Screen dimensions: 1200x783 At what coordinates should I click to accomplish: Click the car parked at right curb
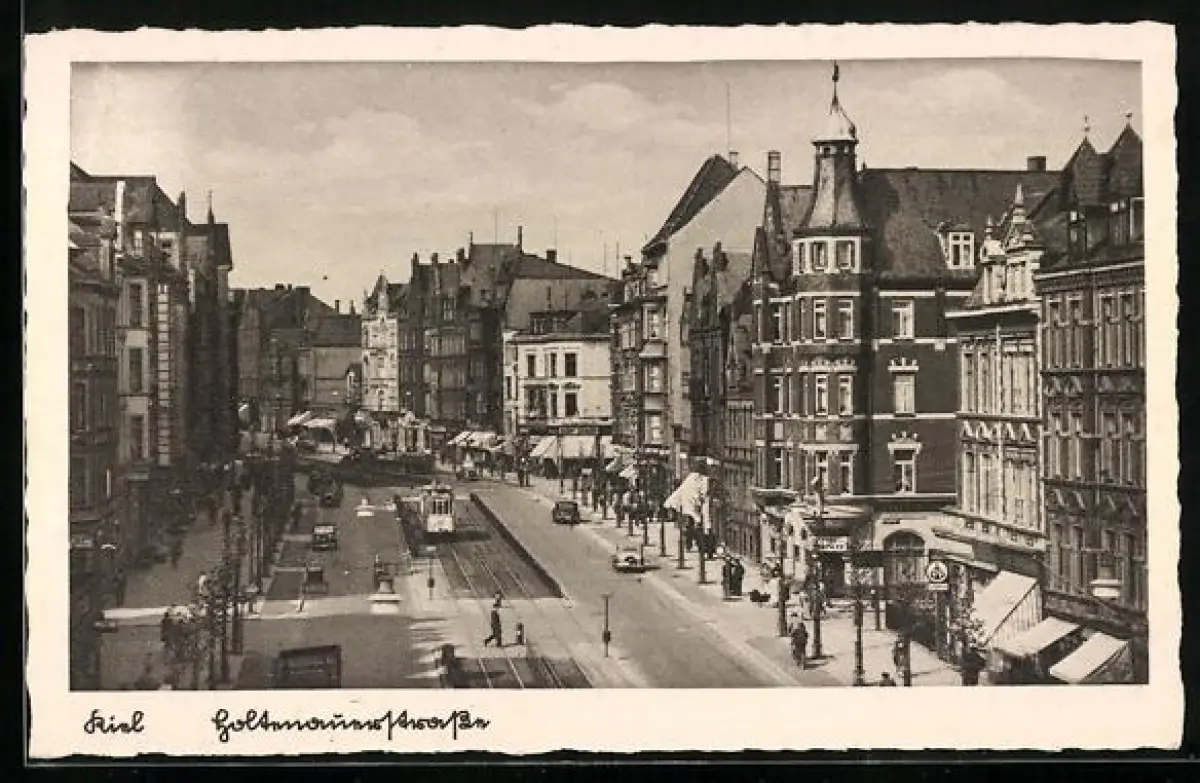[627, 561]
